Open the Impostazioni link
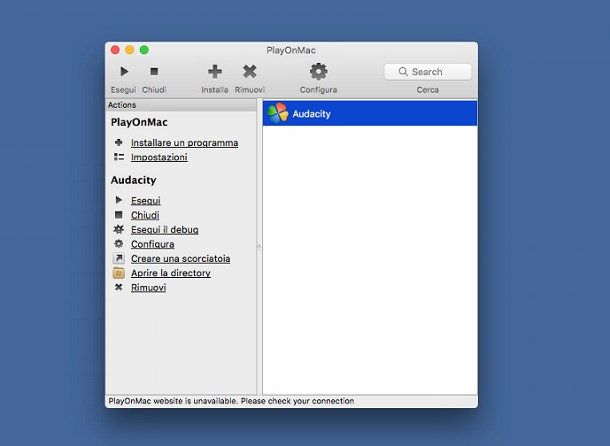Image resolution: width=610 pixels, height=446 pixels. [159, 157]
